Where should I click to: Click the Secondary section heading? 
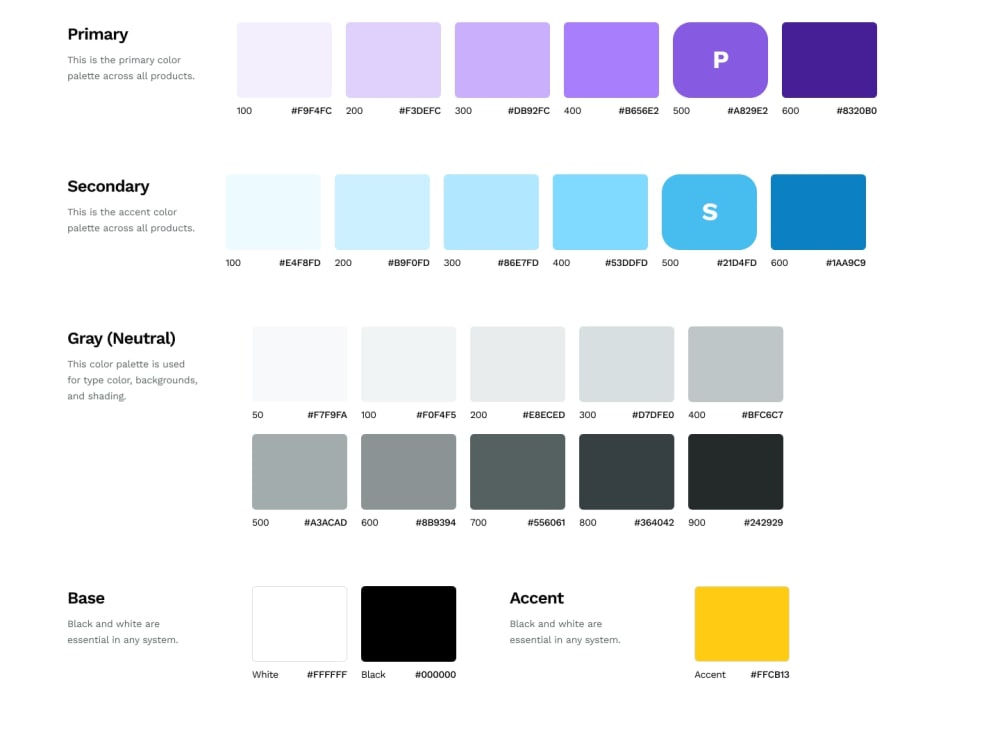[x=108, y=186]
